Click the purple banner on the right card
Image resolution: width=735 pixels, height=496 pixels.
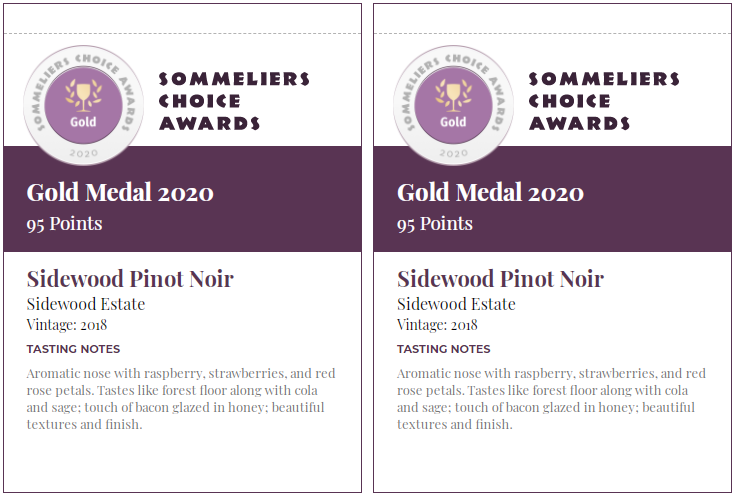tap(552, 199)
